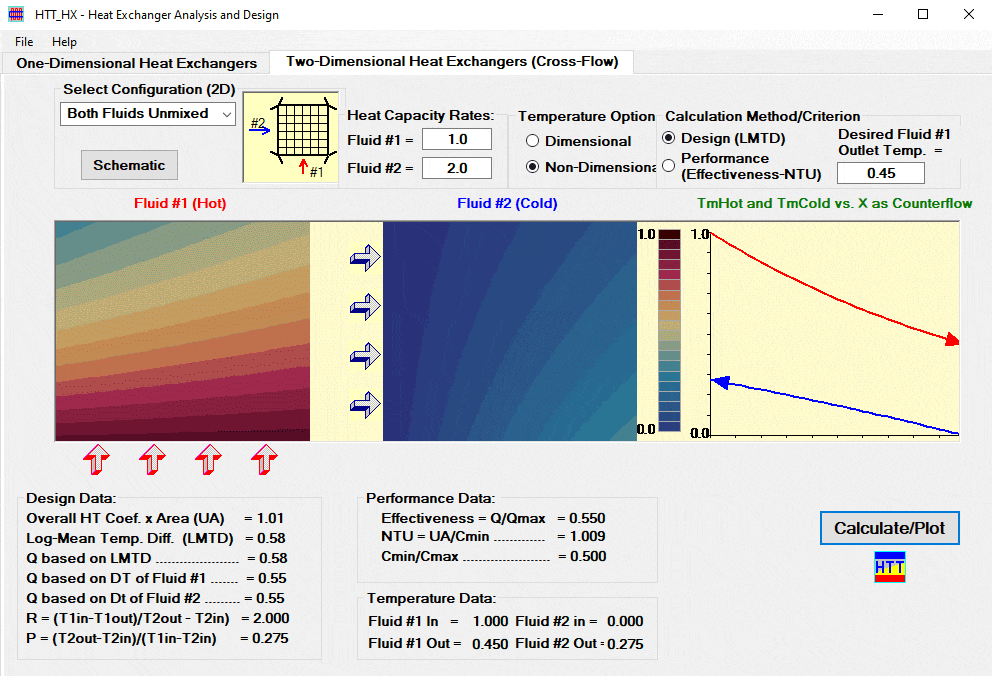The width and height of the screenshot is (992, 676).
Task: Click the leftmost red Fluid #1 flow arrow
Action: 96,461
